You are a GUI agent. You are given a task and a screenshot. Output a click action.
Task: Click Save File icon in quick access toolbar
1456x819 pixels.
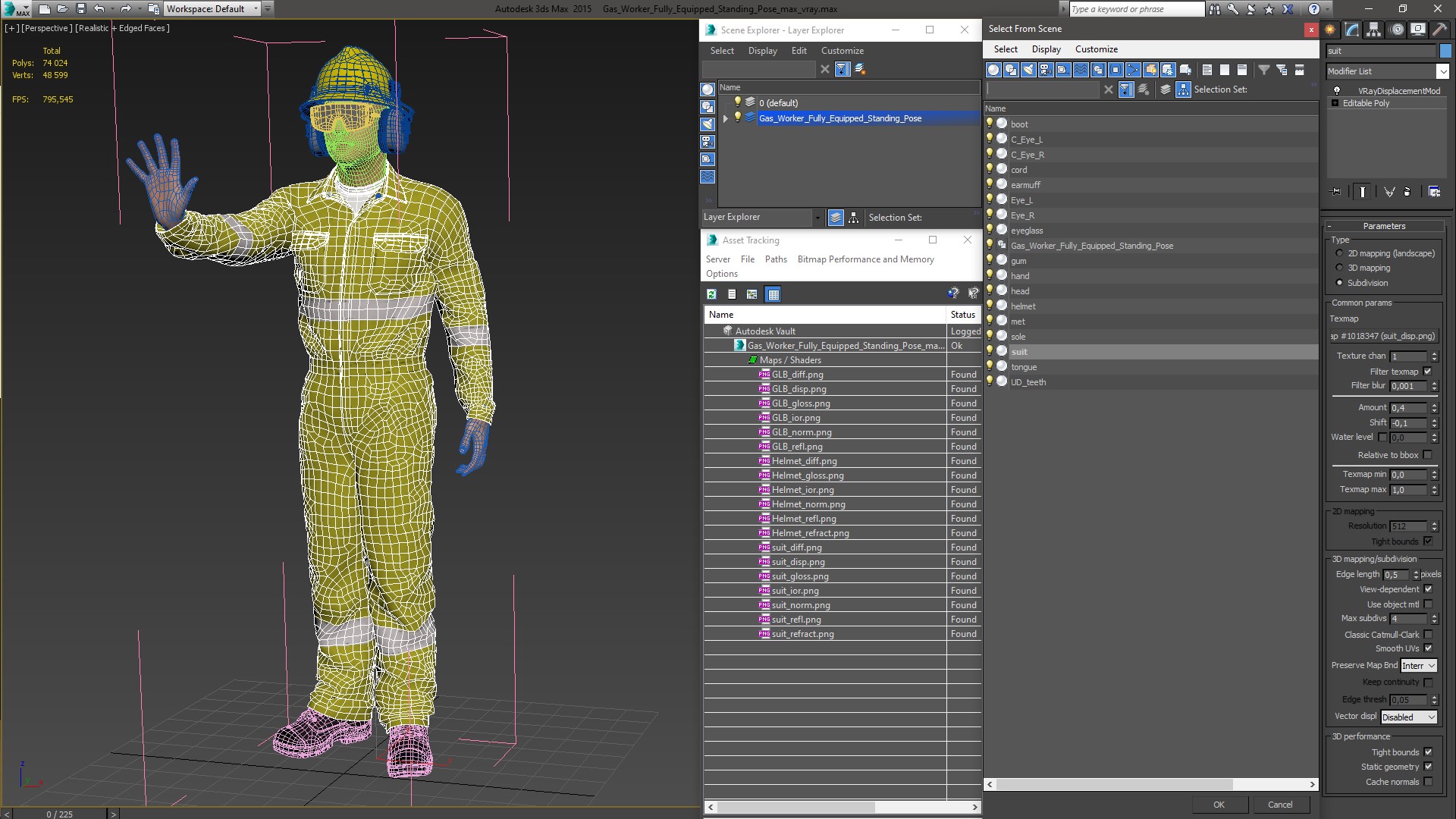pos(81,9)
